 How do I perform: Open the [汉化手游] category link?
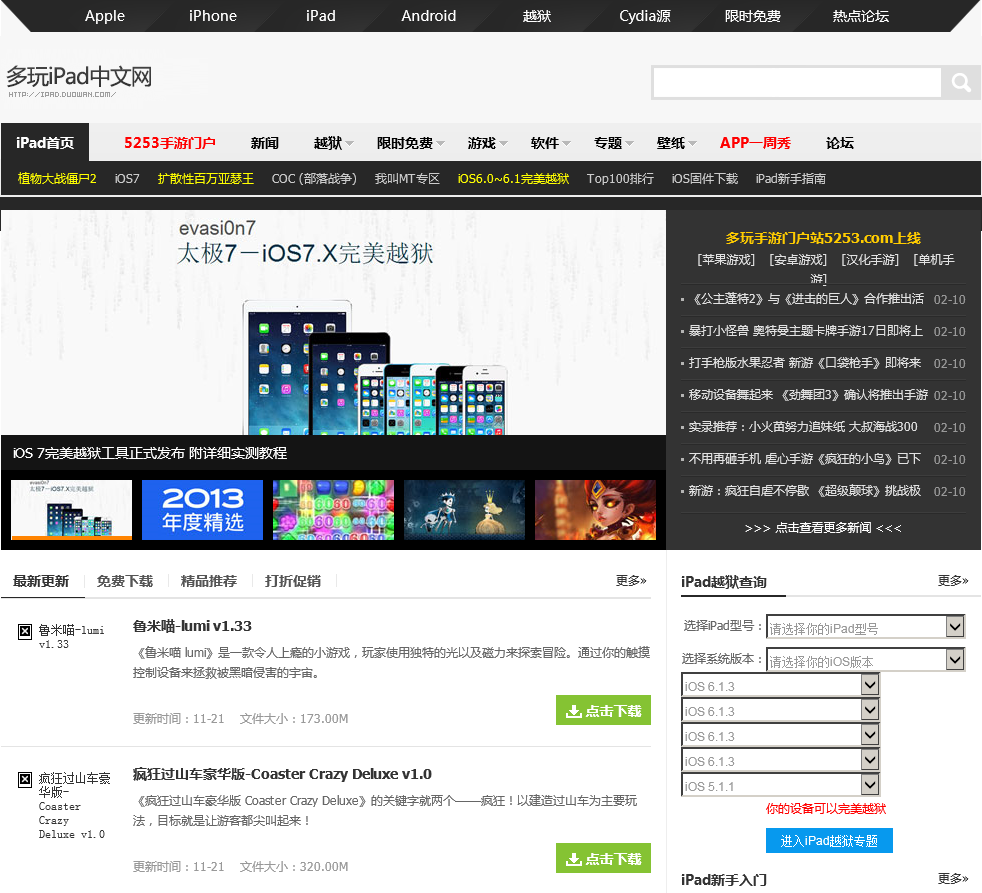point(870,259)
